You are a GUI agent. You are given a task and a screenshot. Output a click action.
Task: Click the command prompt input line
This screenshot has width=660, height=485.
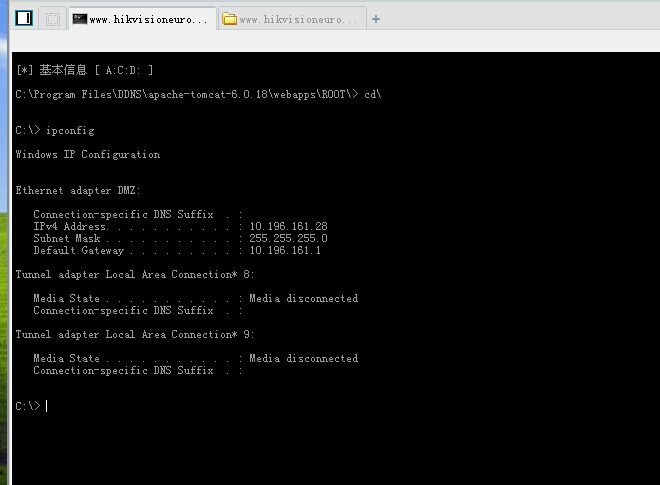click(32, 406)
